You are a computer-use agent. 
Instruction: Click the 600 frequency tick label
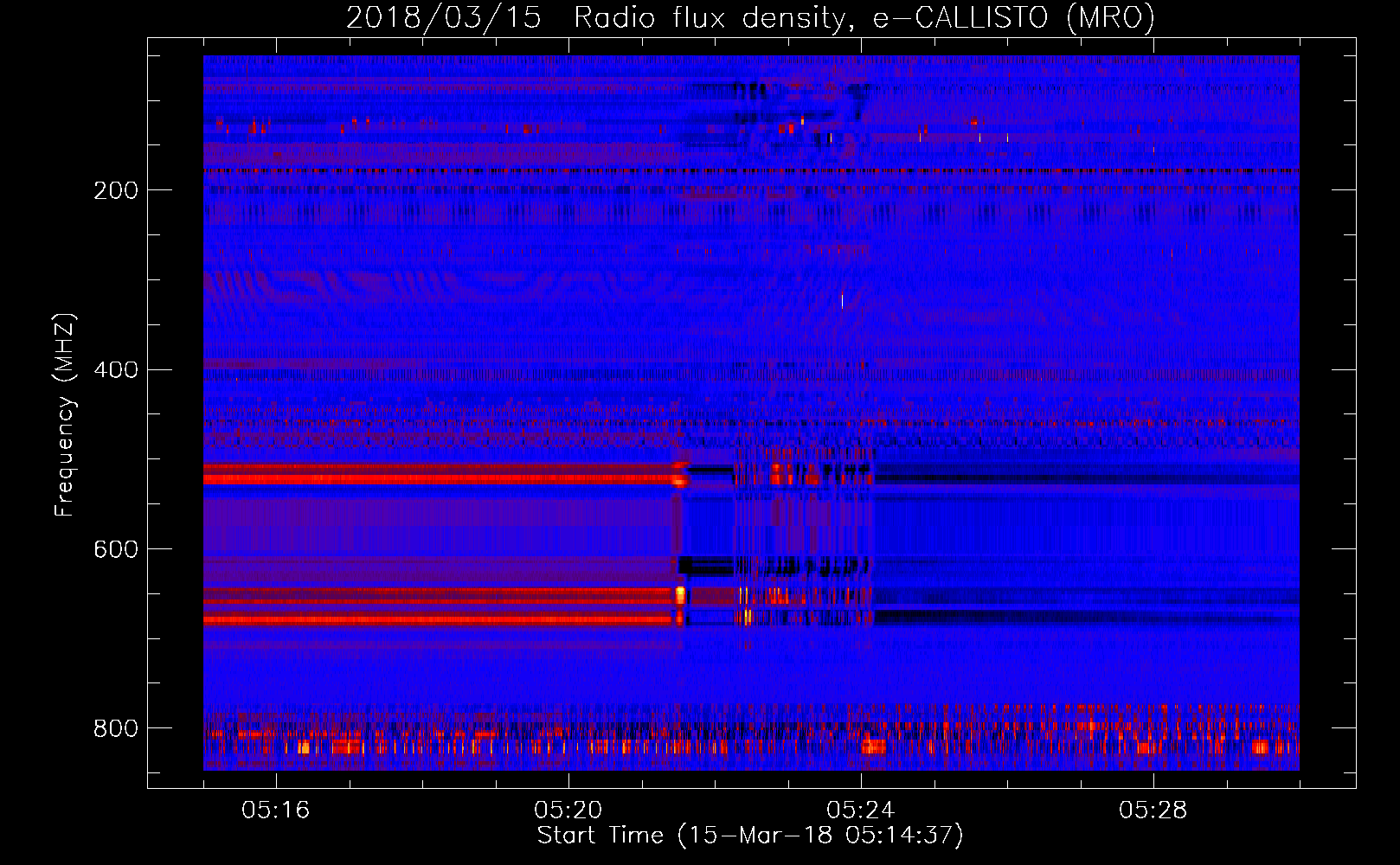click(x=116, y=550)
